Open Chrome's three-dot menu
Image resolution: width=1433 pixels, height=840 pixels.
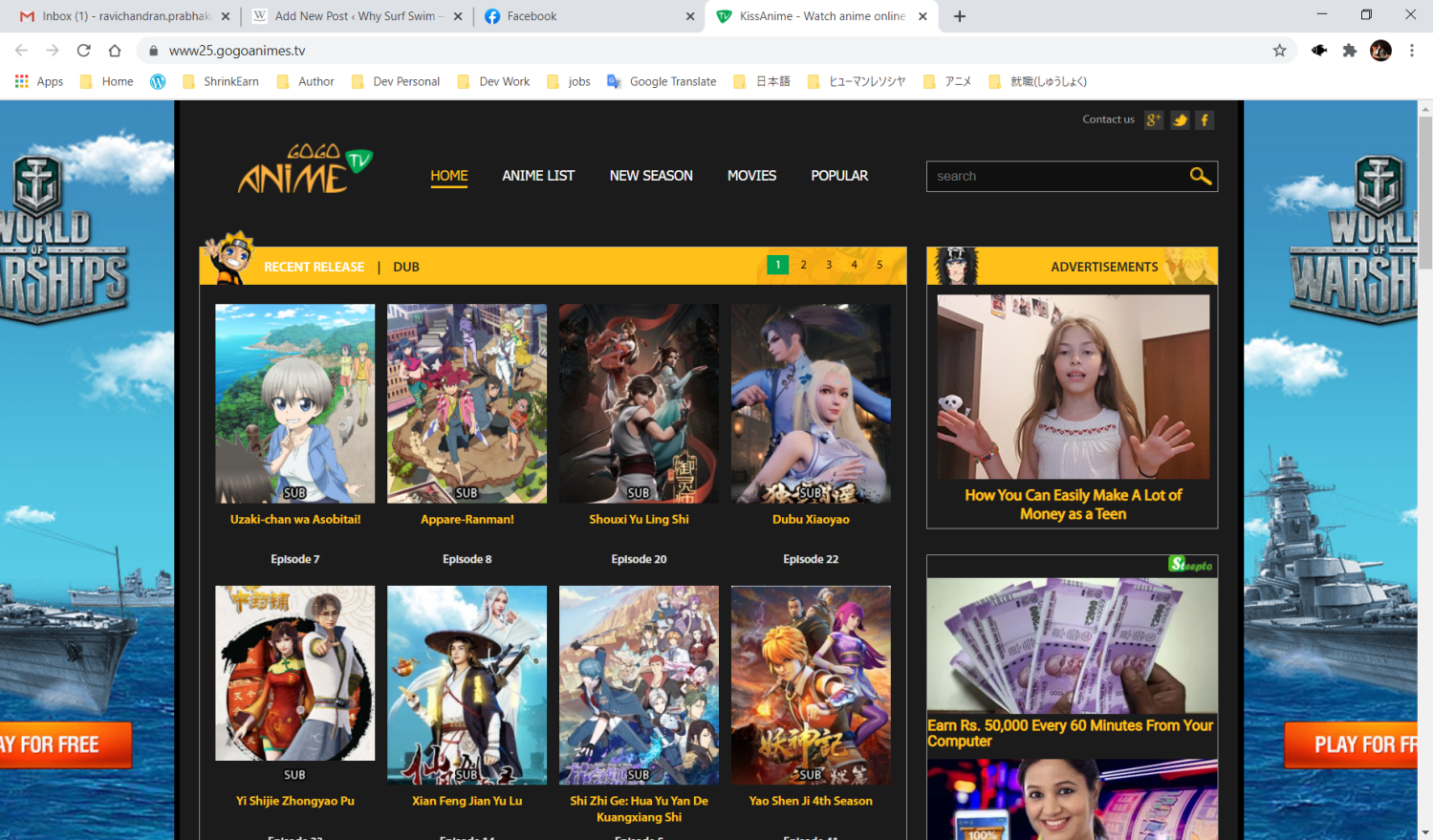click(1411, 51)
